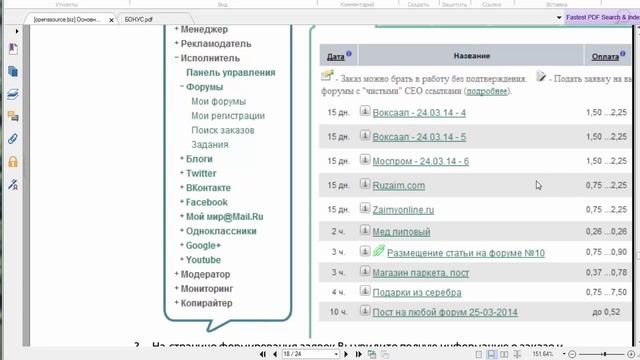Go to the last page
This screenshot has width=640, height=360.
coord(358,354)
